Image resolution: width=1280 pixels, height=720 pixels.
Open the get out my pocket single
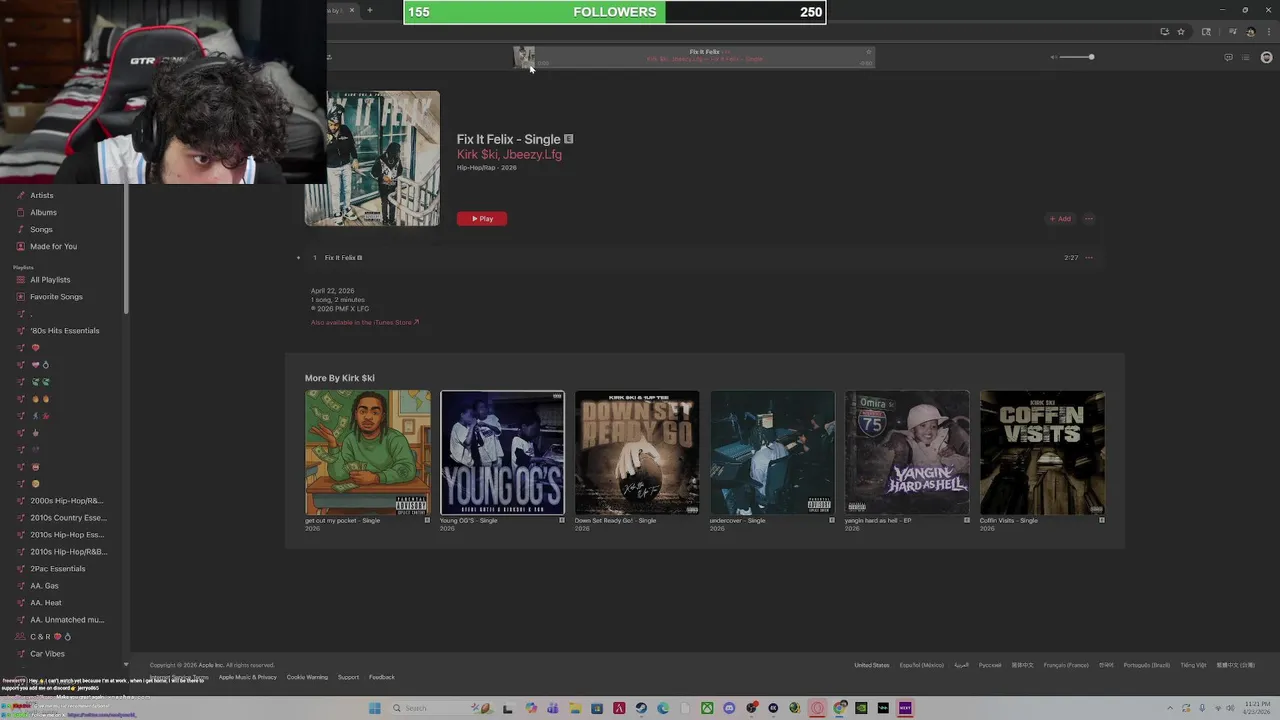[368, 453]
